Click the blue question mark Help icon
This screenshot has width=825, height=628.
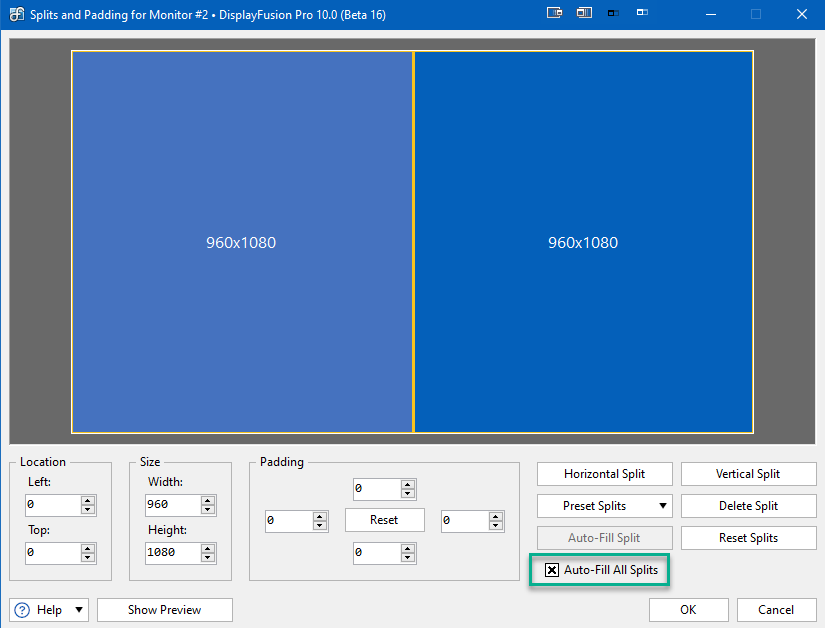pyautogui.click(x=22, y=610)
